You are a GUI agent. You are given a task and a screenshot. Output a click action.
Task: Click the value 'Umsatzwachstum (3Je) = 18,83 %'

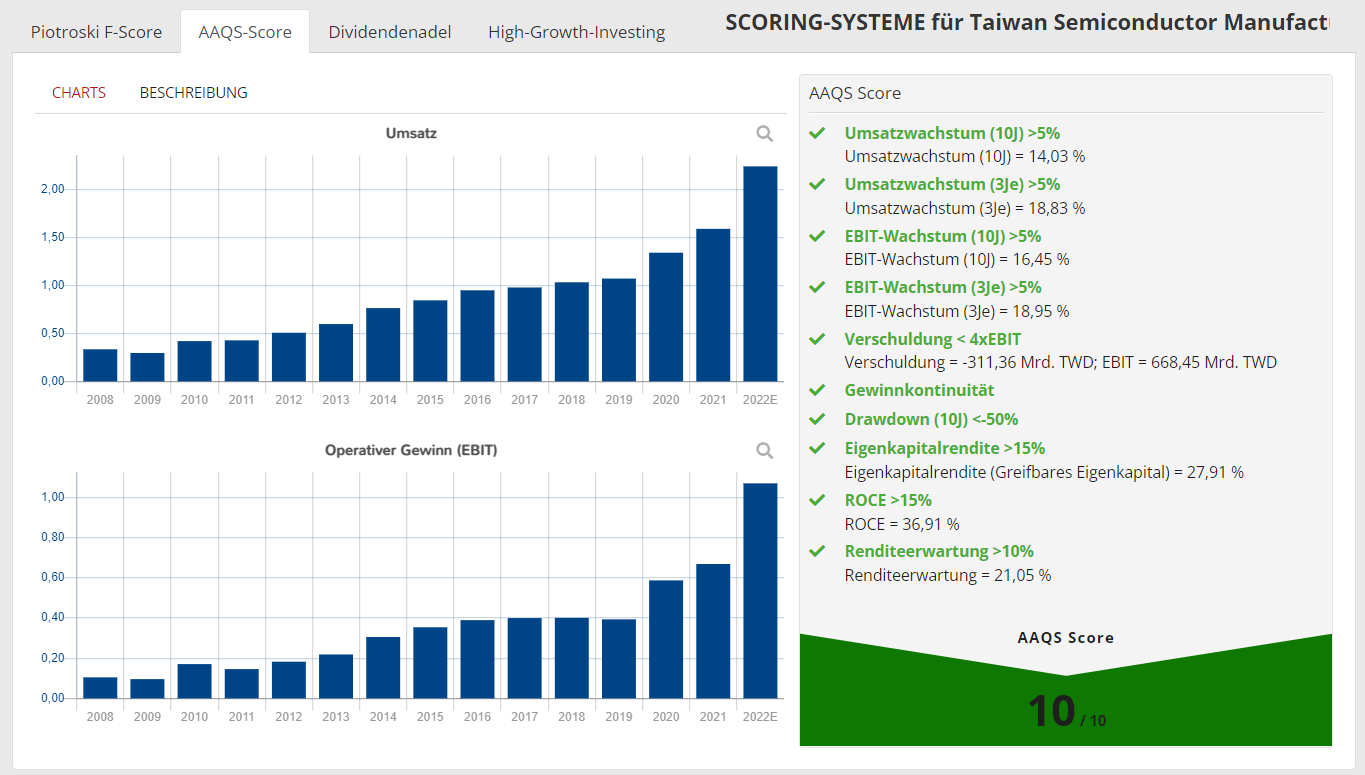(x=965, y=208)
